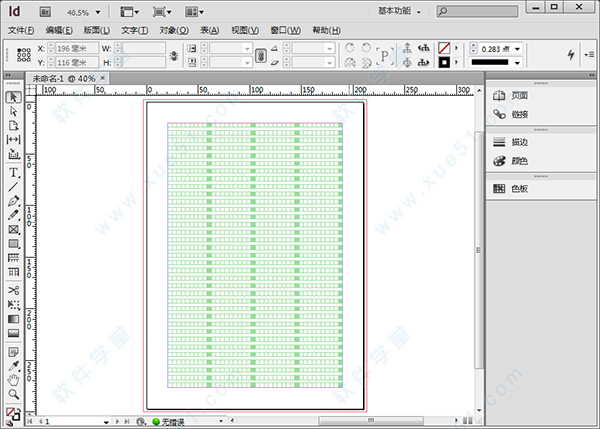600x429 pixels.
Task: Select the Gradient Swatch tool
Action: pyautogui.click(x=13, y=319)
